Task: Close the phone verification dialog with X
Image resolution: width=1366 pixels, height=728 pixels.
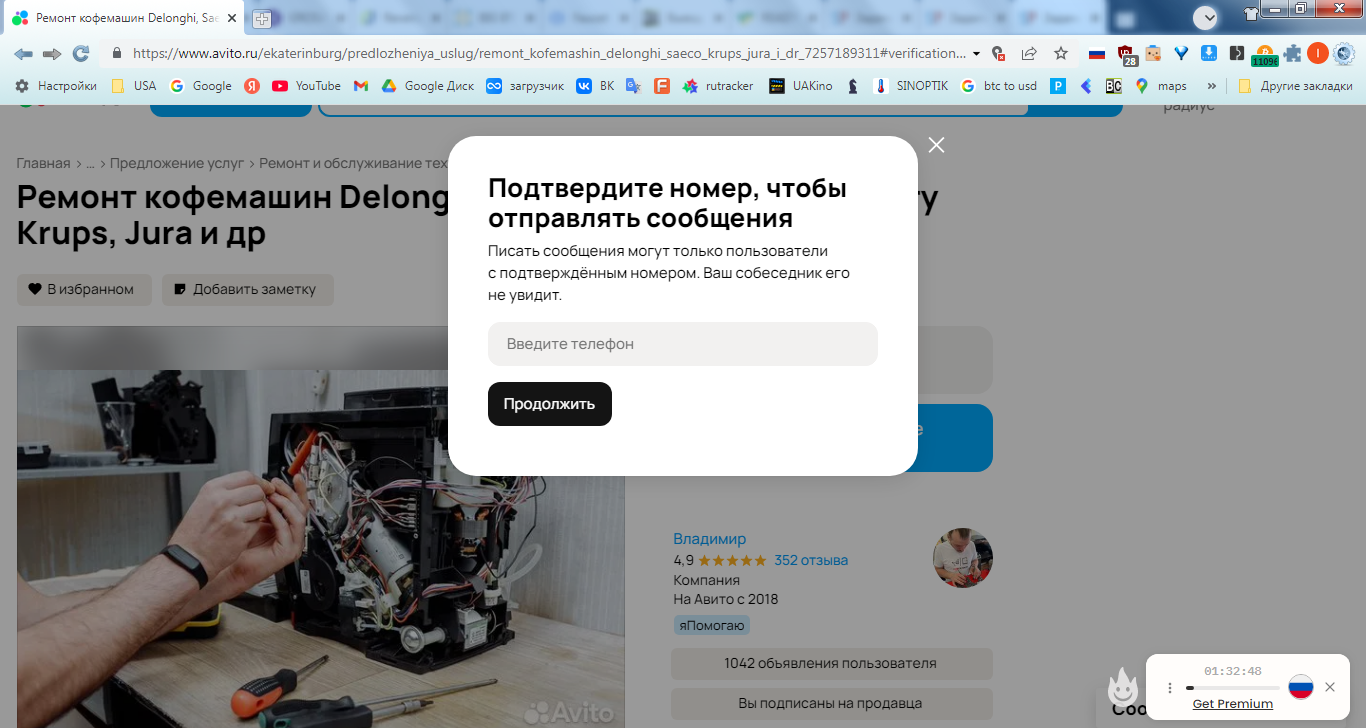Action: 936,145
